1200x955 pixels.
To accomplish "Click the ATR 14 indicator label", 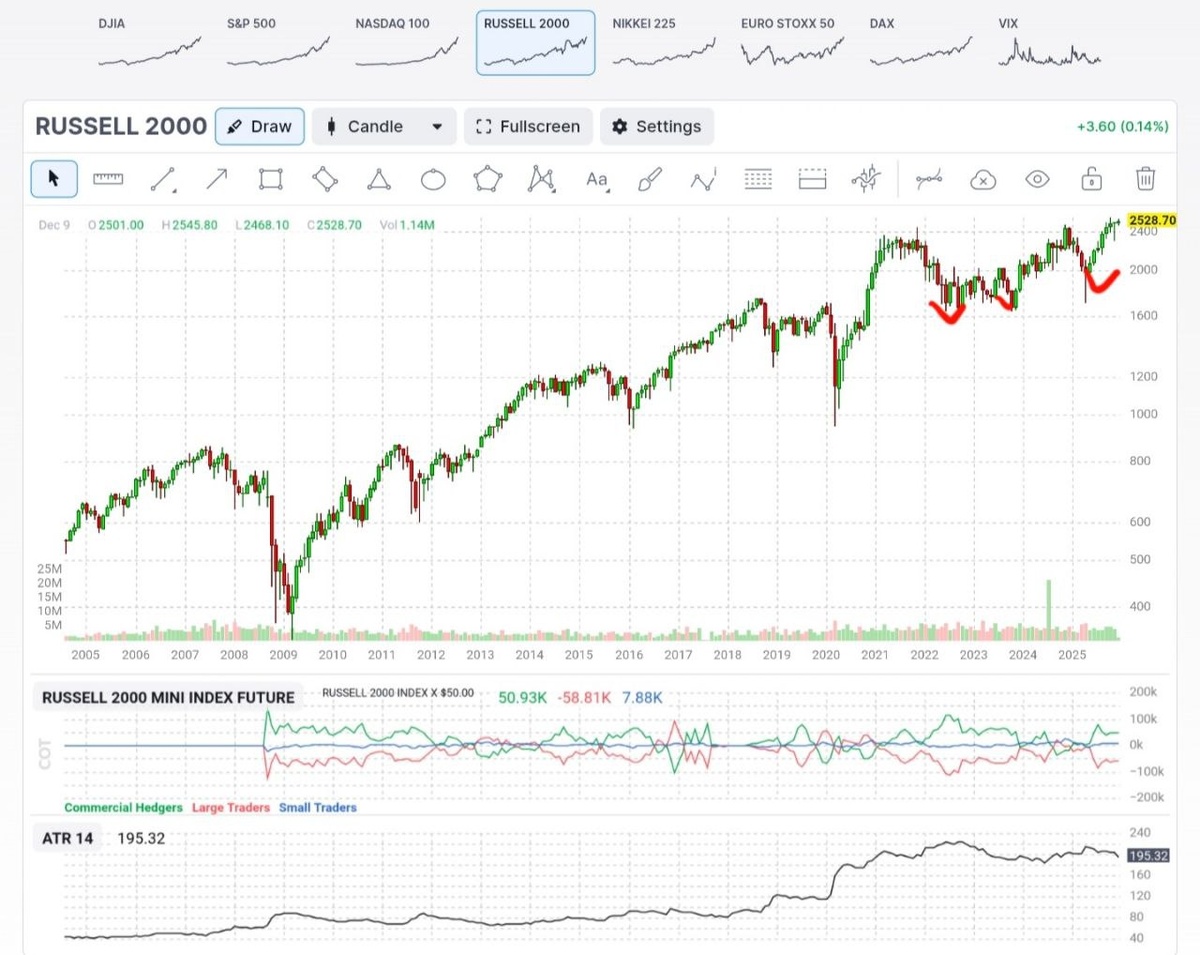I will 70,838.
